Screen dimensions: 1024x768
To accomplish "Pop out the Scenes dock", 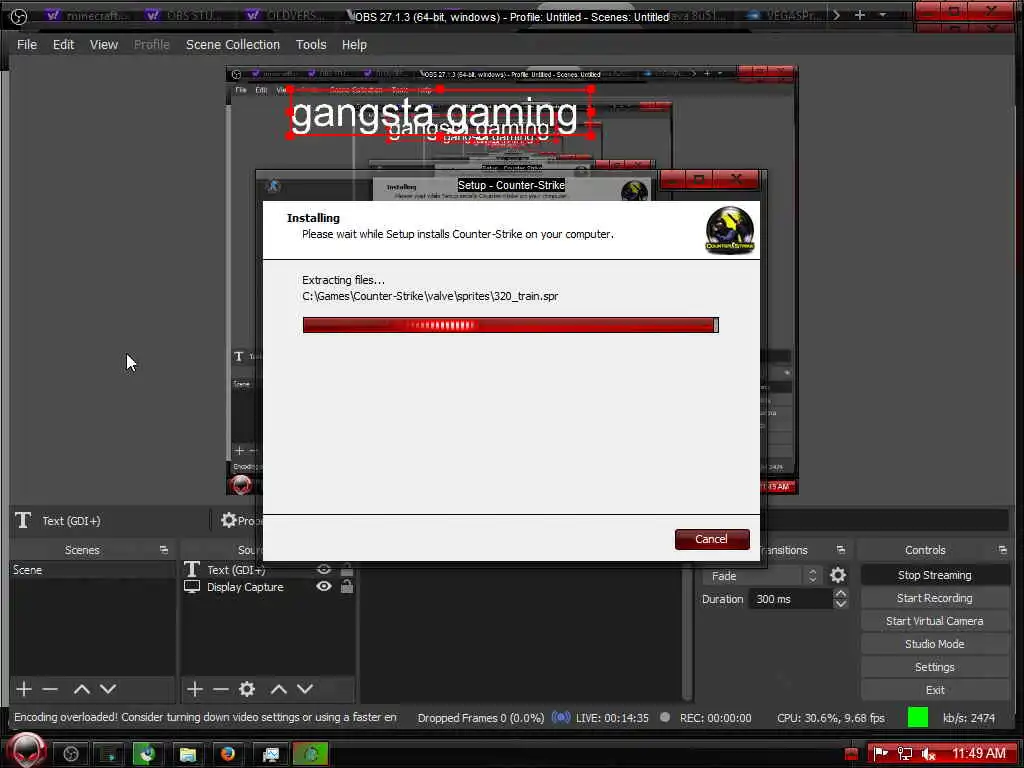I will [x=164, y=550].
